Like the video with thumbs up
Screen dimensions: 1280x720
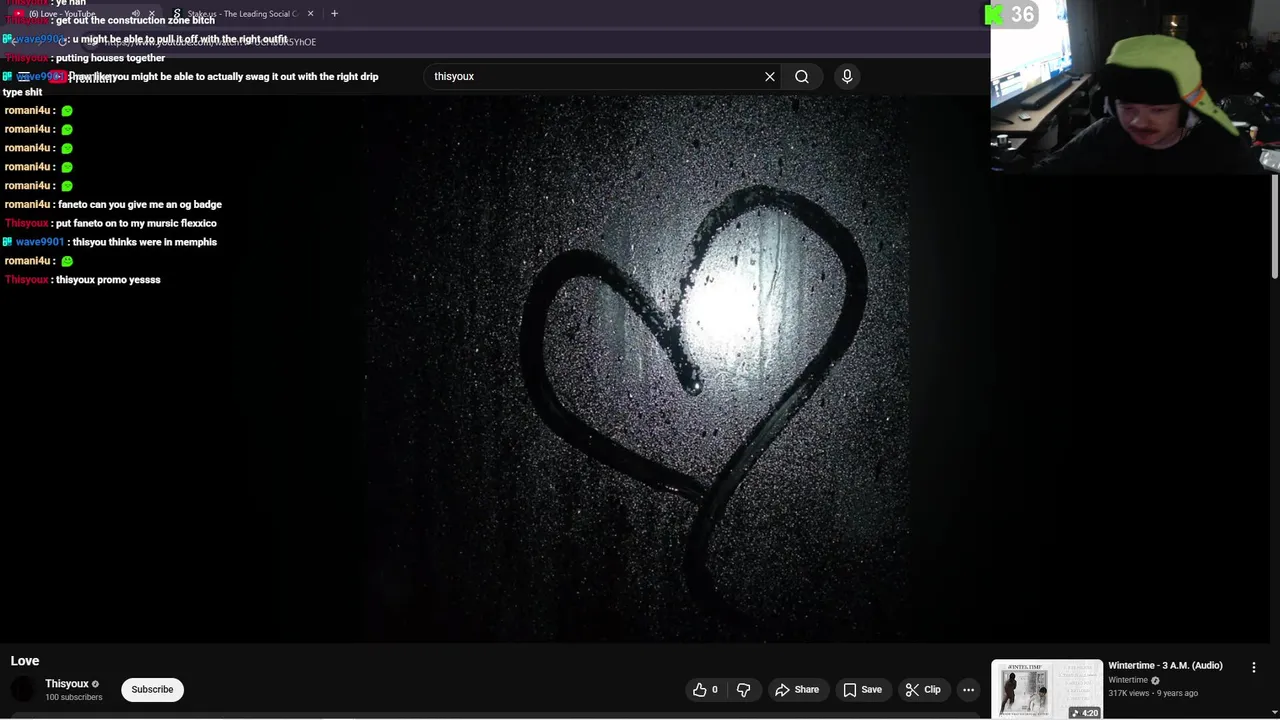click(705, 689)
